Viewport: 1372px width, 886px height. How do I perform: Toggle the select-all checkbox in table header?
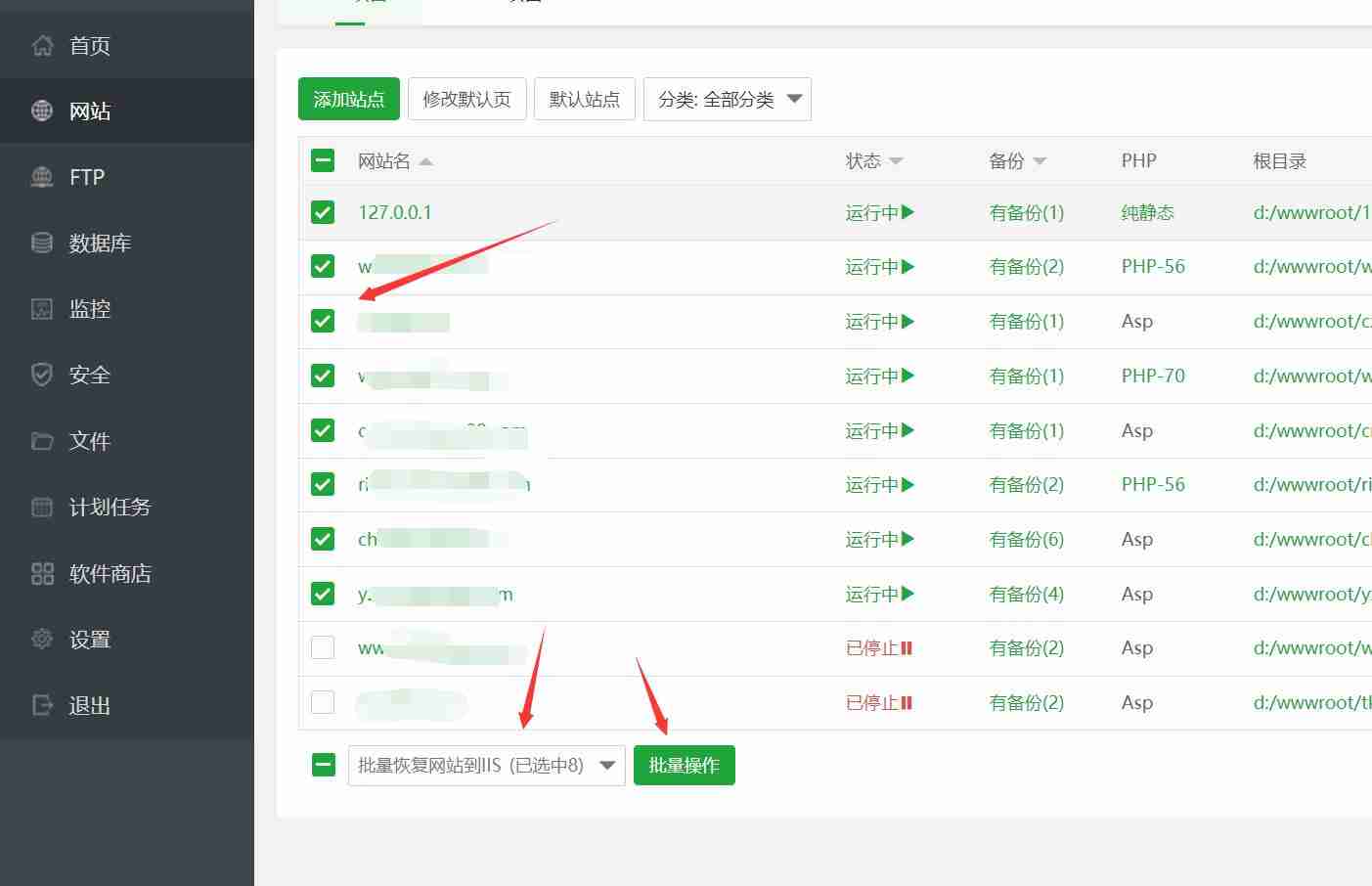[x=322, y=159]
